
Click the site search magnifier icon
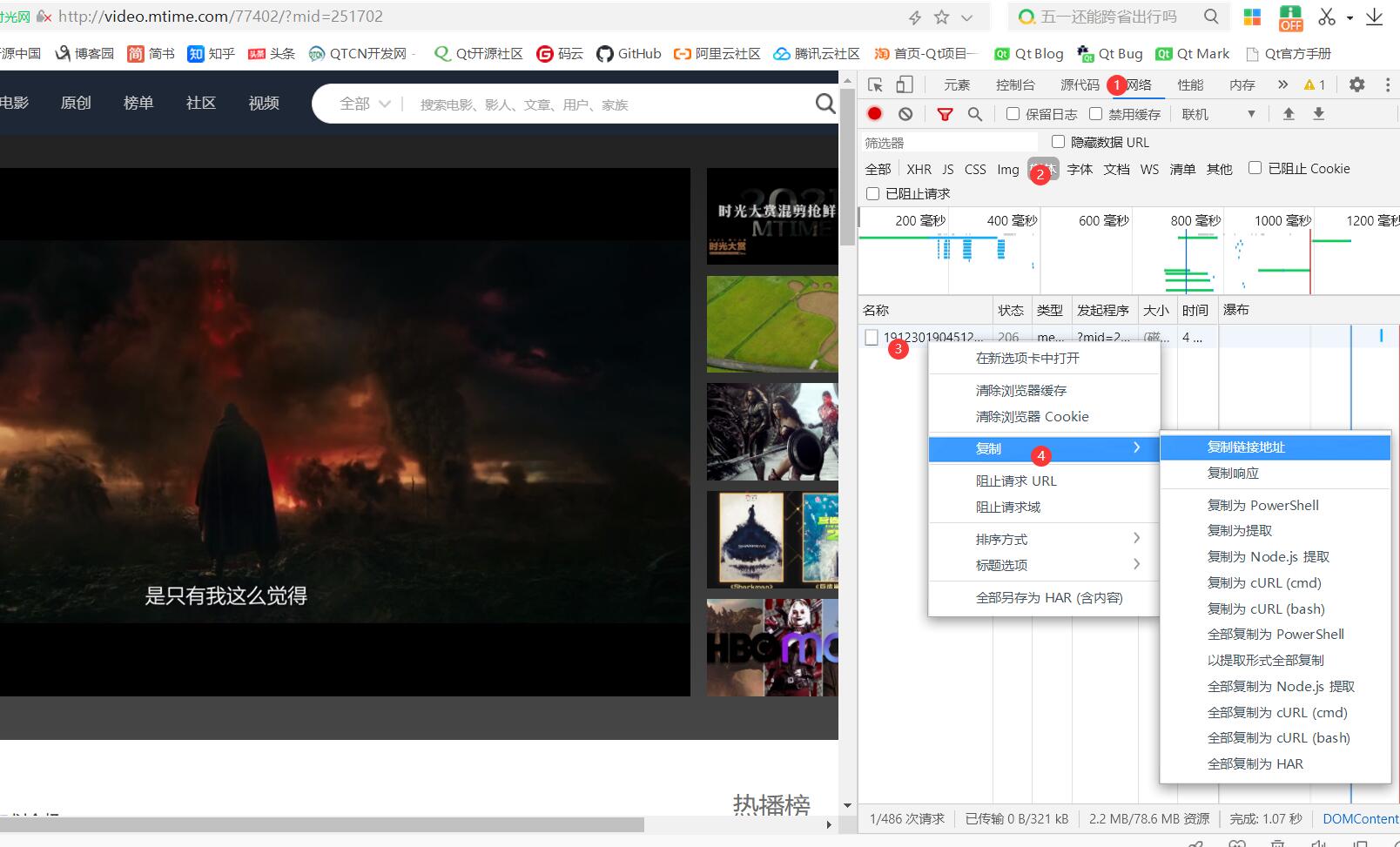click(825, 104)
